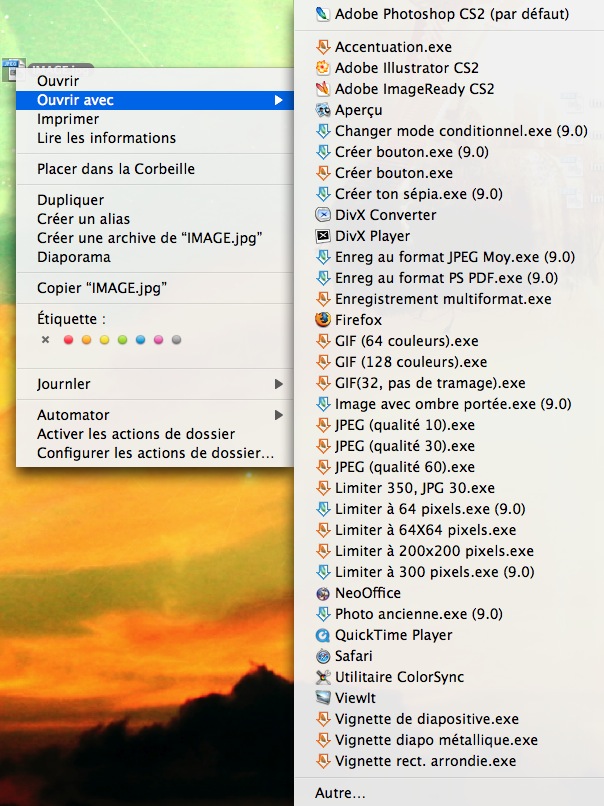Click the Utilitaire ColorSync icon
Viewport: 604px width, 806px height.
point(322,677)
